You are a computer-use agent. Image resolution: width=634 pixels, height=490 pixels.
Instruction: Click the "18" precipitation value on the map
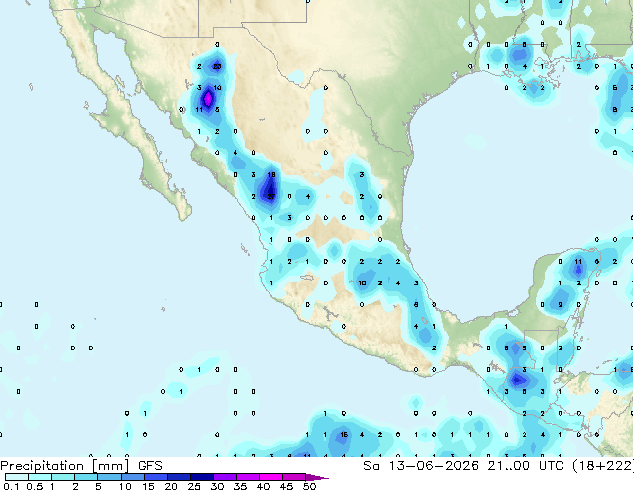click(x=271, y=175)
